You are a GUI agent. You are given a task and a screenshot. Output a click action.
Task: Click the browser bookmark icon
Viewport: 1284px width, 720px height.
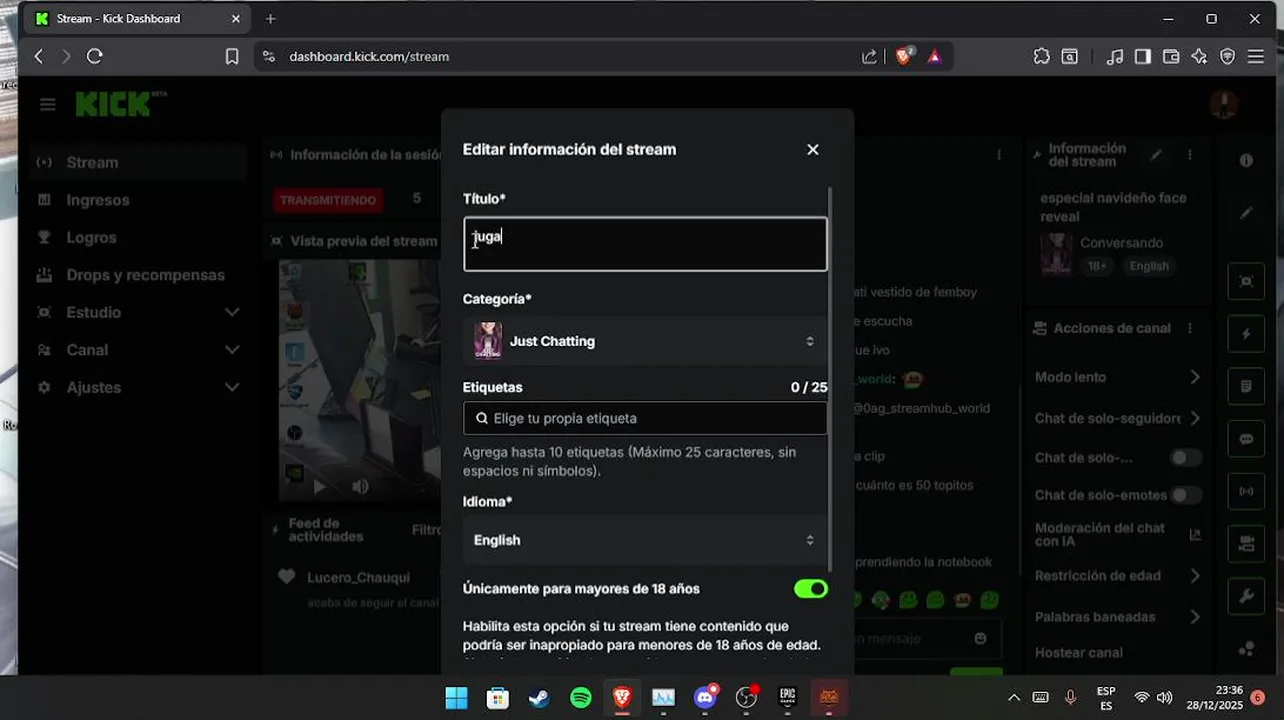pyautogui.click(x=232, y=57)
